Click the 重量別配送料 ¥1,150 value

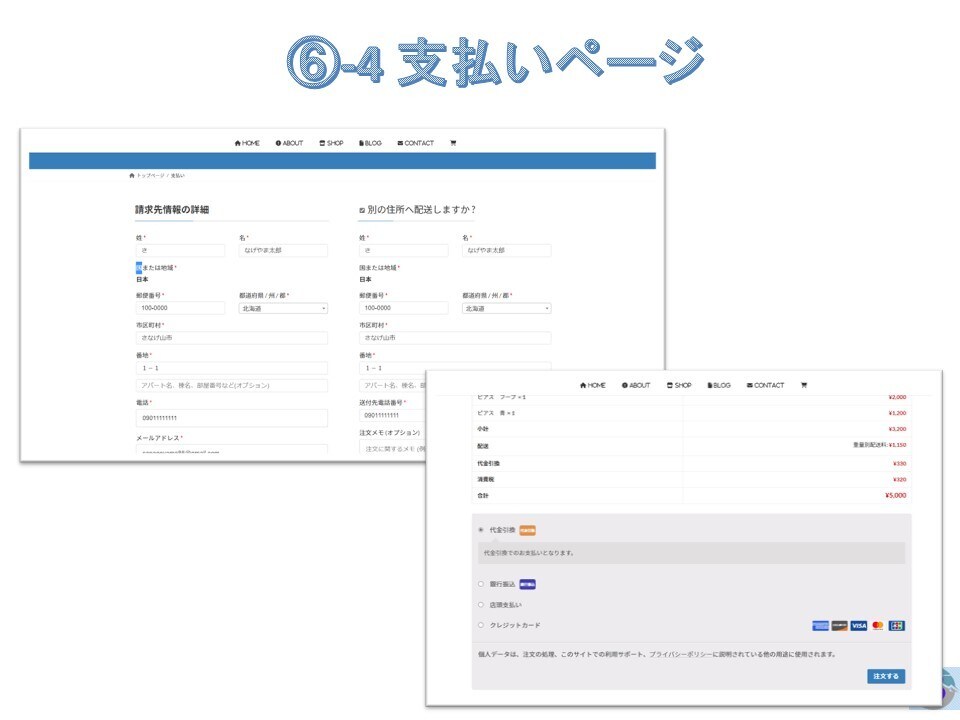(x=880, y=445)
